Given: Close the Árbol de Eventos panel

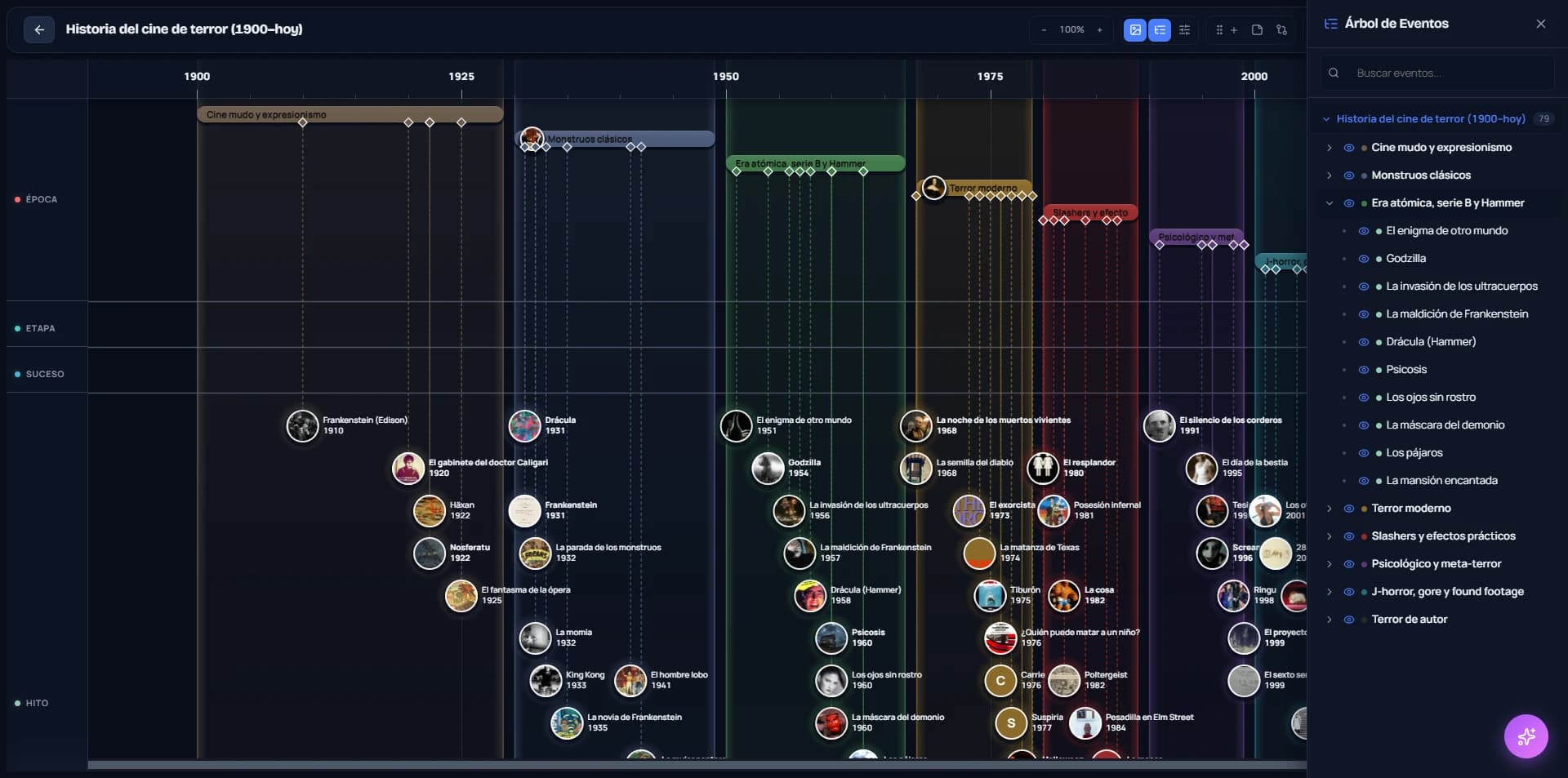Looking at the screenshot, I should click(1540, 24).
